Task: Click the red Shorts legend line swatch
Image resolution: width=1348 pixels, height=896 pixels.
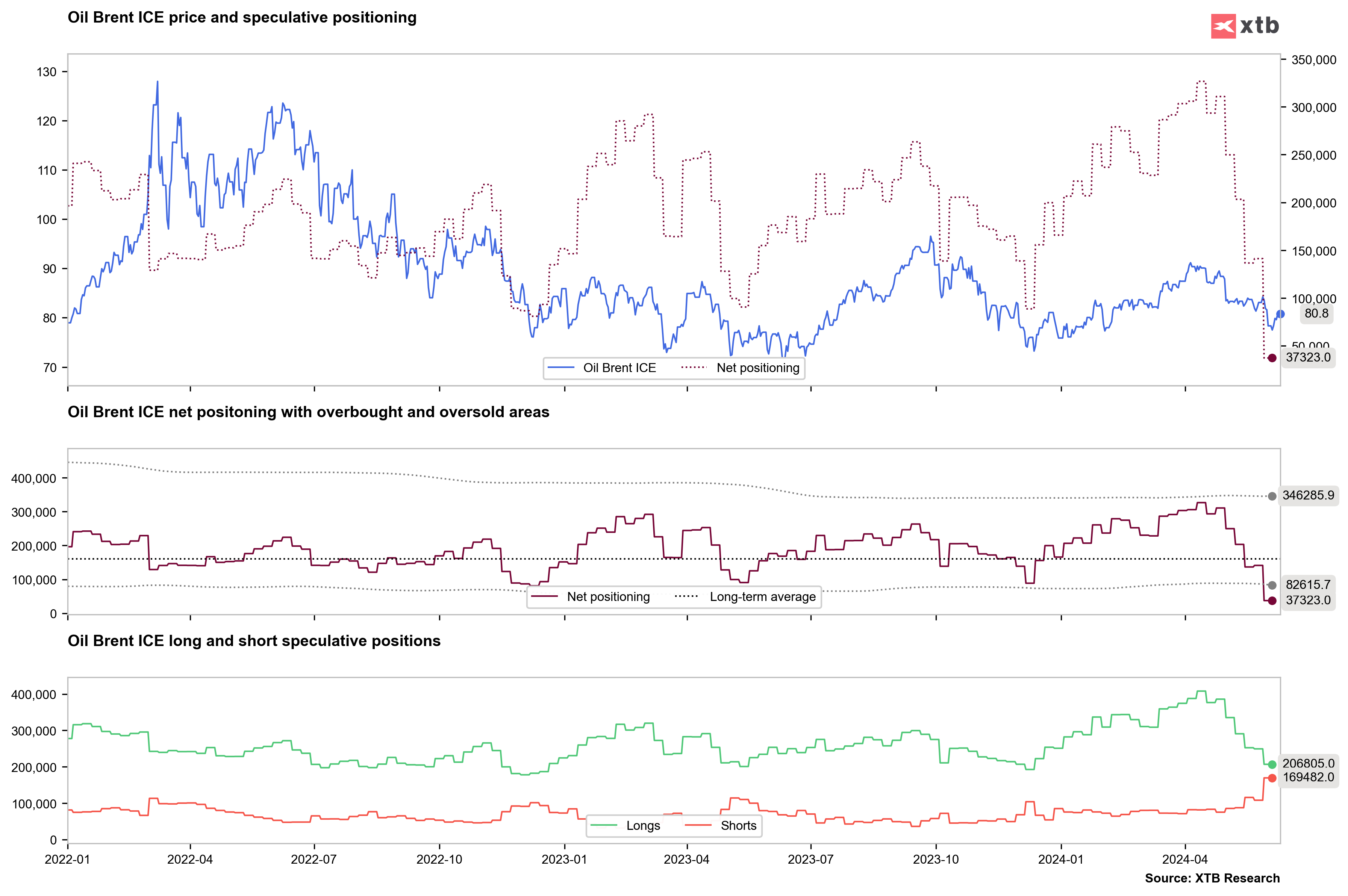Action: pyautogui.click(x=698, y=826)
